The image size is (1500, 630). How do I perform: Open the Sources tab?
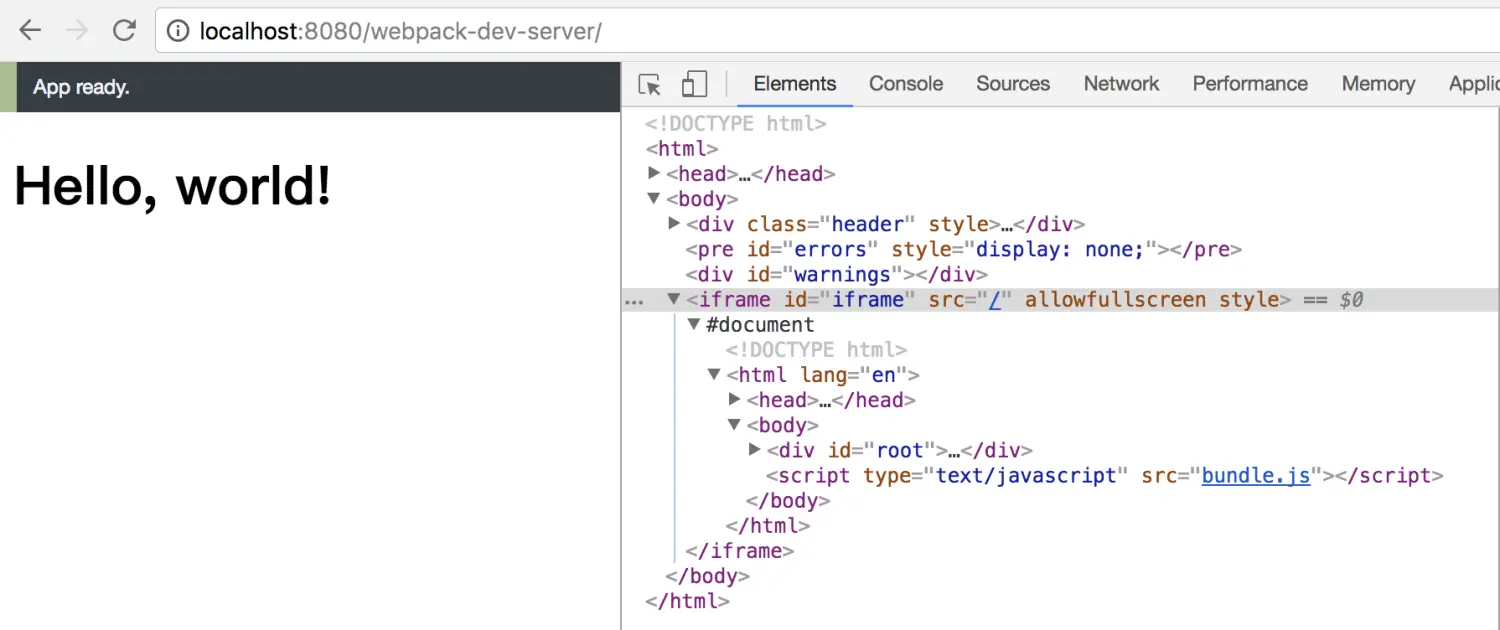pos(1013,84)
